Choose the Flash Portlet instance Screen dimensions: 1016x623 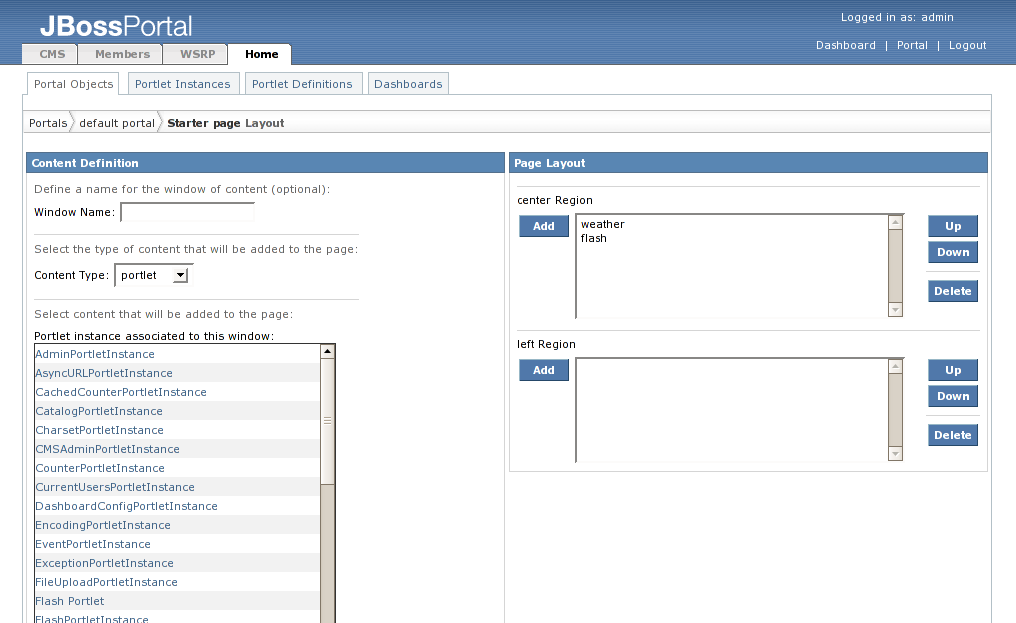tap(70, 601)
